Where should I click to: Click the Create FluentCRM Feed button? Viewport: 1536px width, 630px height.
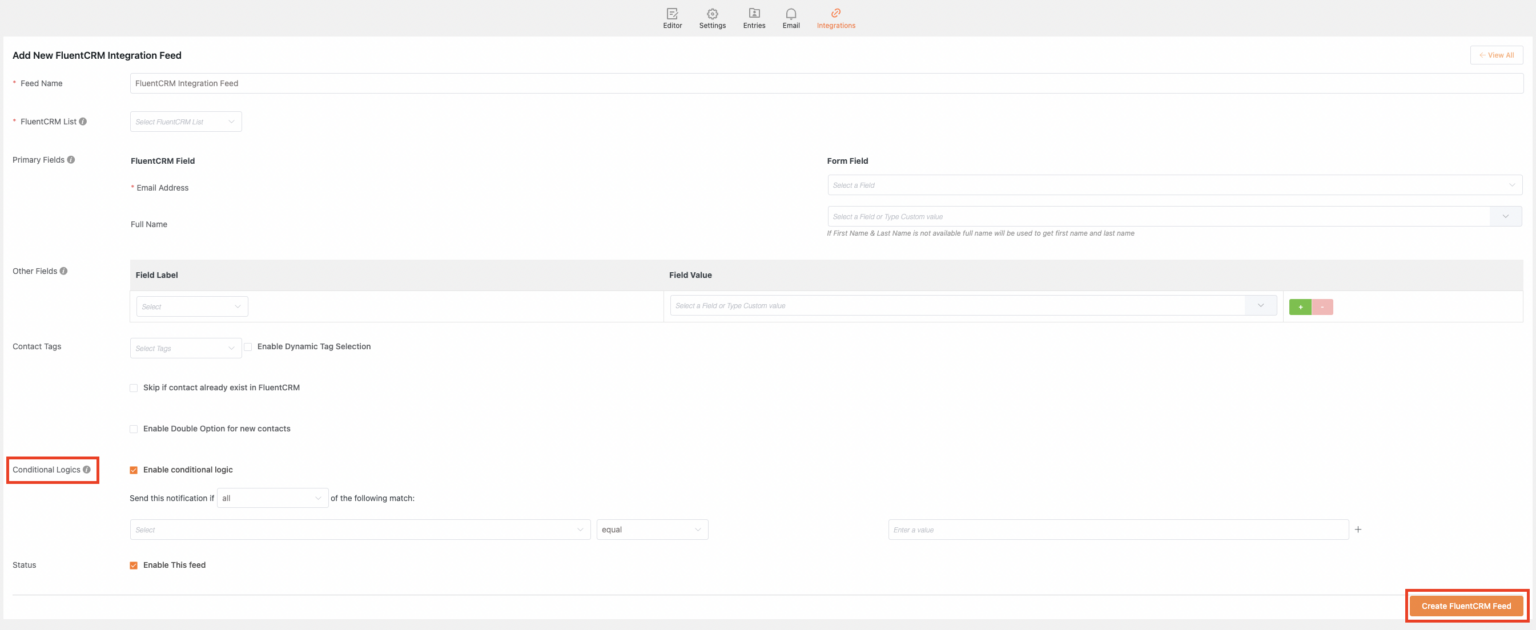point(1466,605)
